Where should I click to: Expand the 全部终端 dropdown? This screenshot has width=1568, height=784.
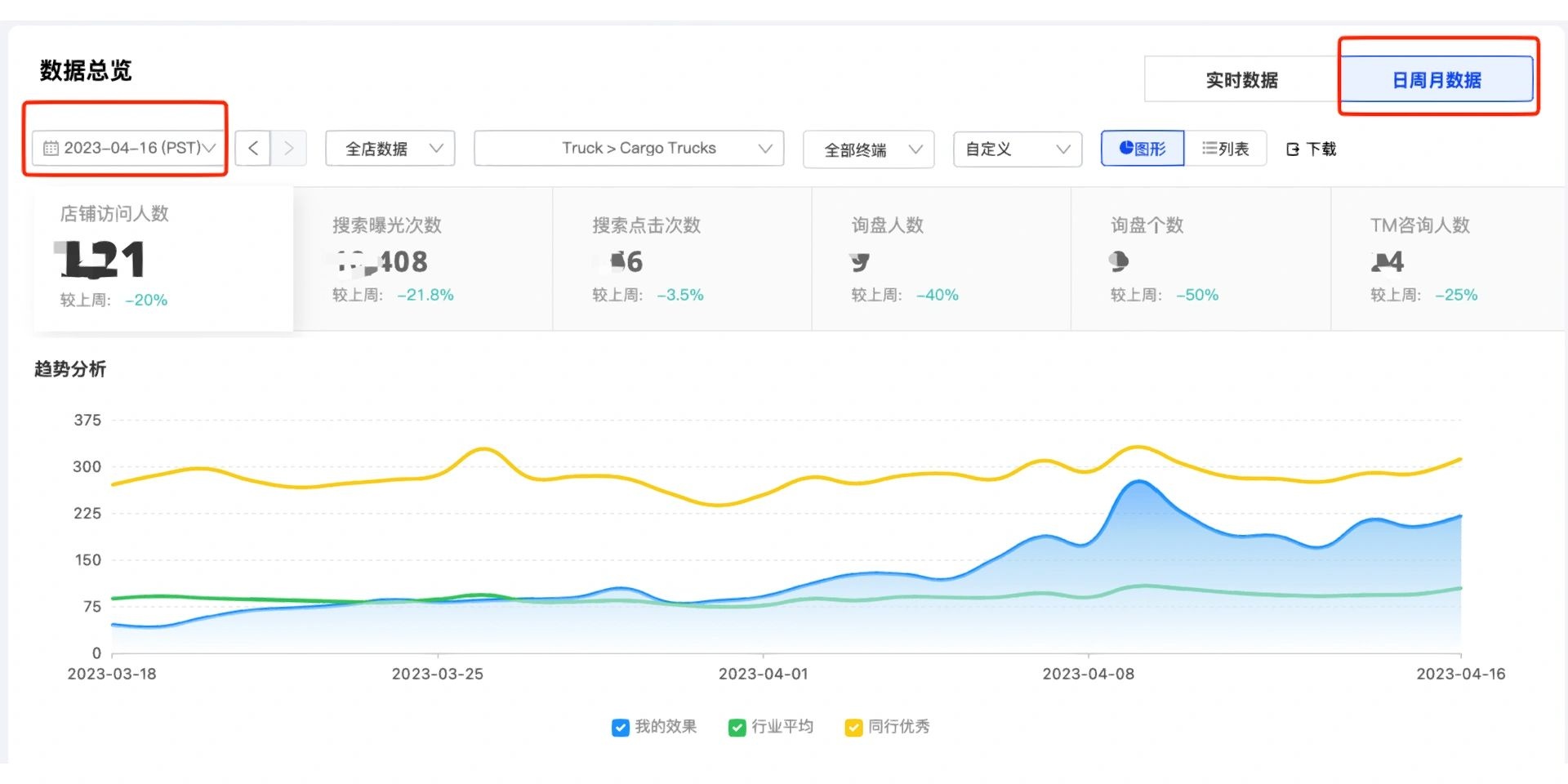(x=869, y=149)
